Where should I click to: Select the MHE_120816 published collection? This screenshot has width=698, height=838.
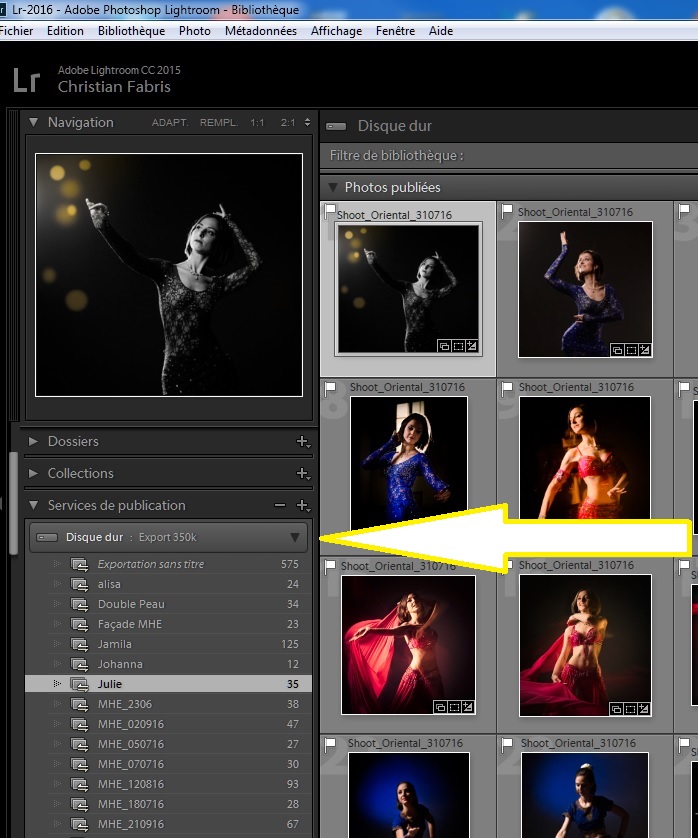[x=131, y=784]
